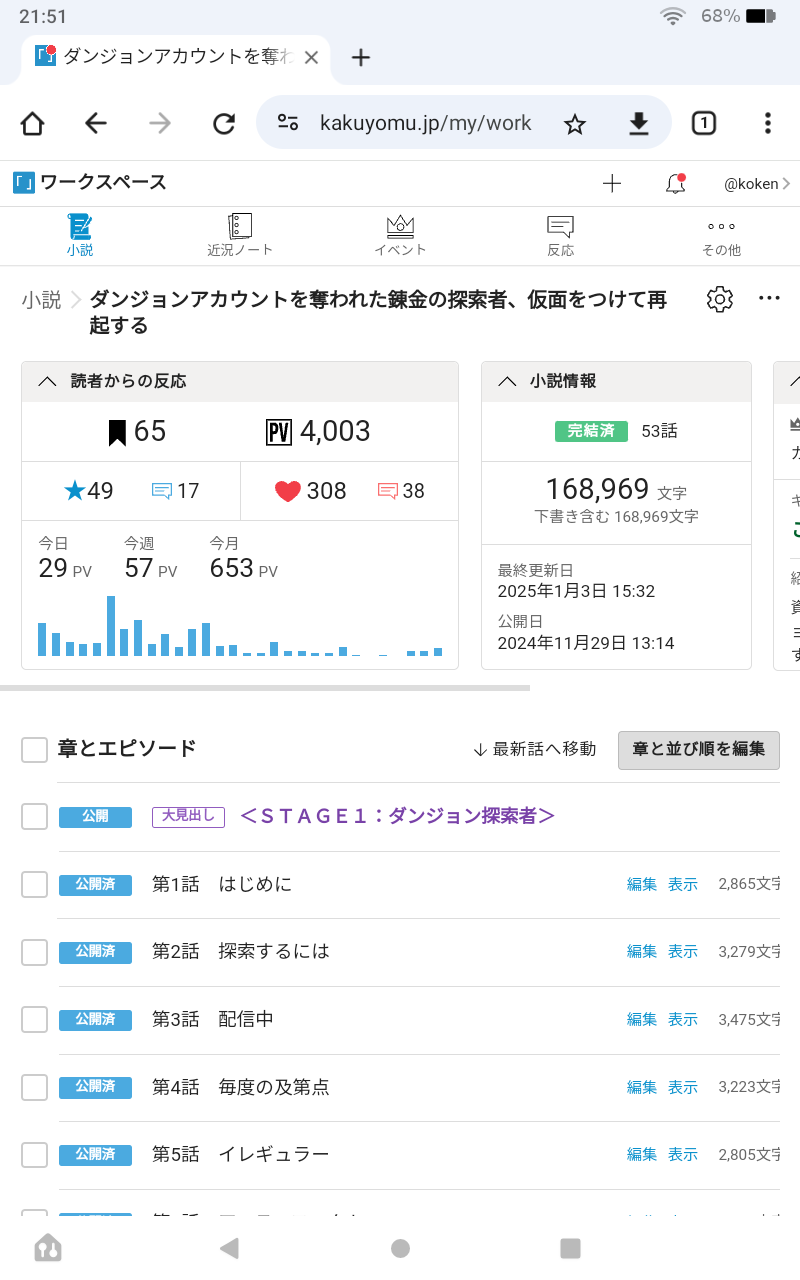
Task: Open novel settings gear icon
Action: (x=719, y=299)
